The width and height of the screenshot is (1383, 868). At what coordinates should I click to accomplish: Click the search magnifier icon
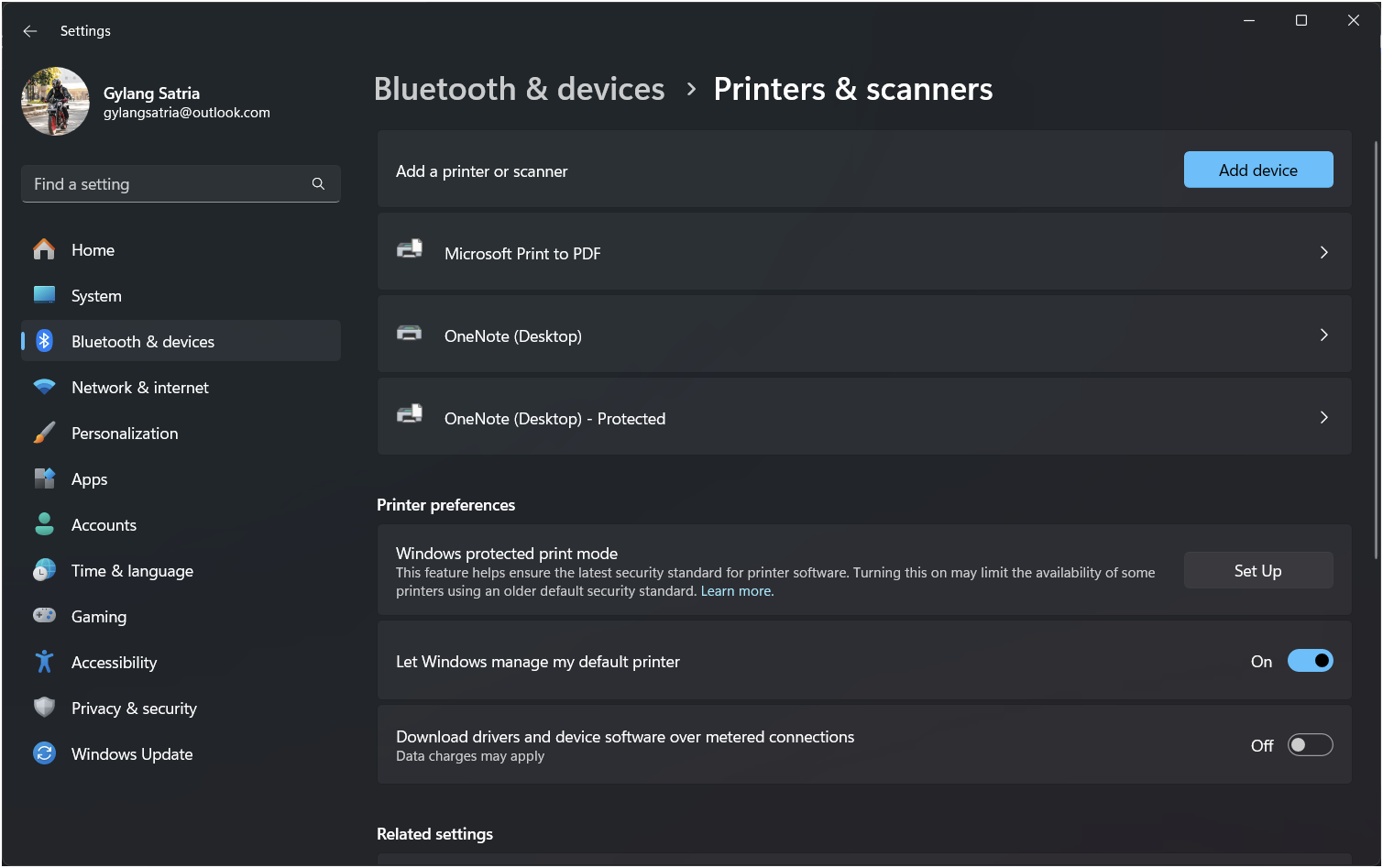[x=318, y=184]
